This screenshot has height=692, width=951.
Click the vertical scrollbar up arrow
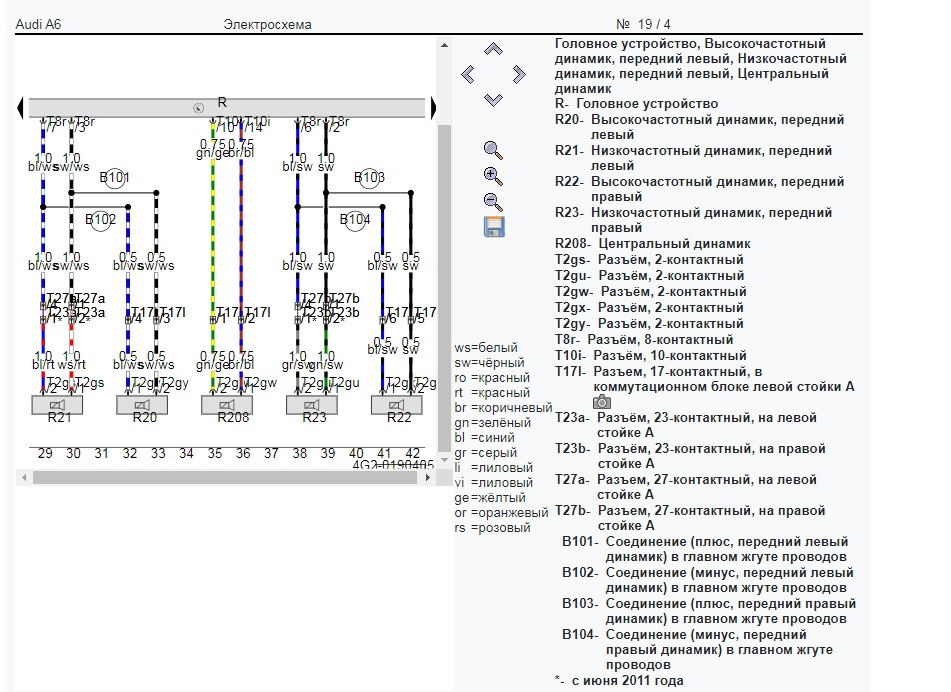coord(444,45)
